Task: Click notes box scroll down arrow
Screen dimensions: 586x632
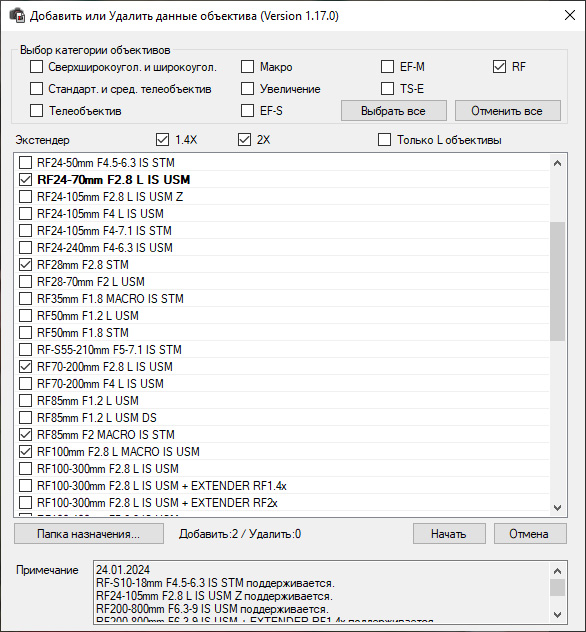Action: coord(557,614)
